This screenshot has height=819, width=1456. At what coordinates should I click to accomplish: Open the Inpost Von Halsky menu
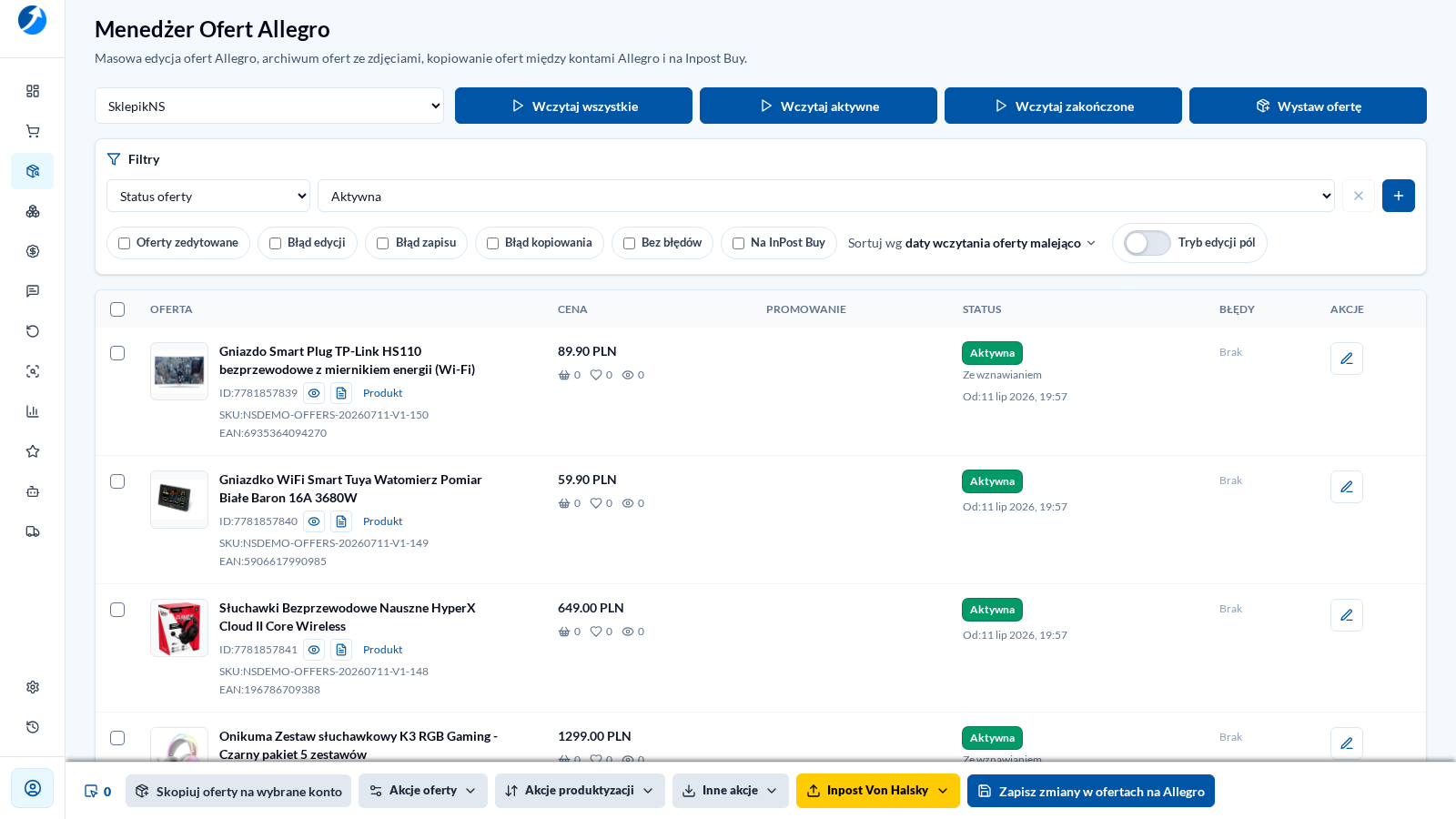tap(878, 791)
